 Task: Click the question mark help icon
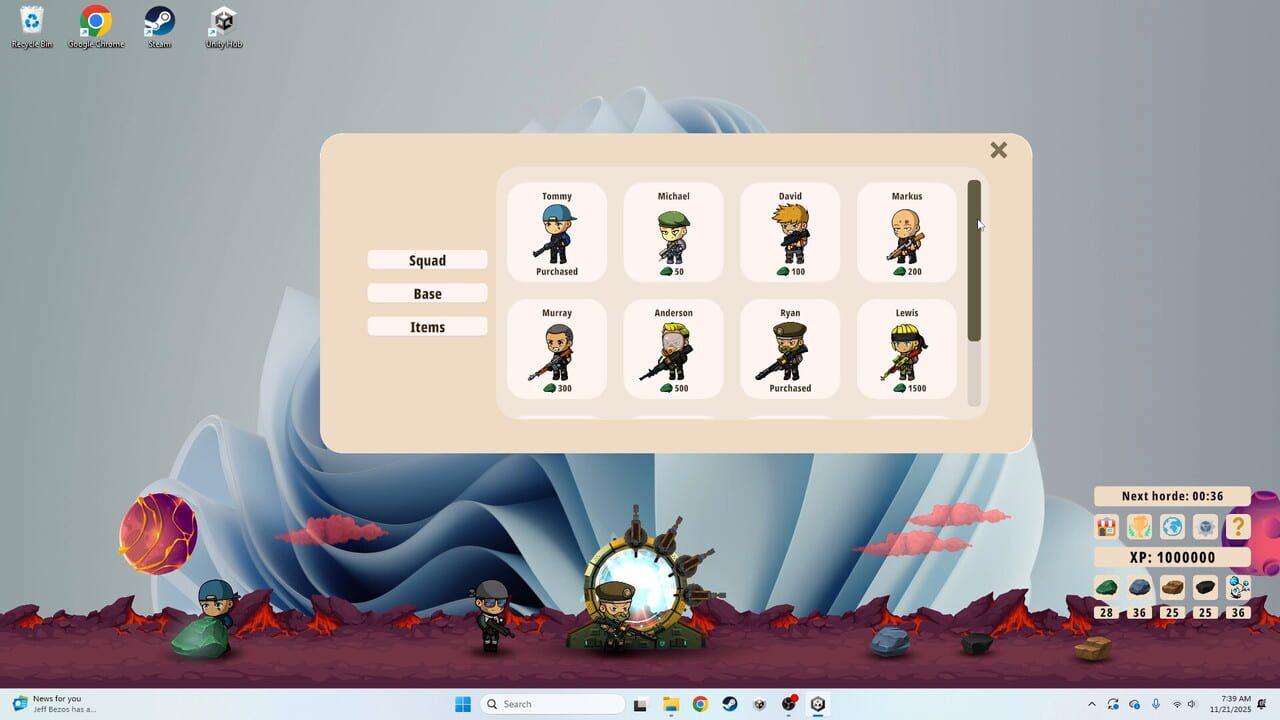[x=1238, y=527]
